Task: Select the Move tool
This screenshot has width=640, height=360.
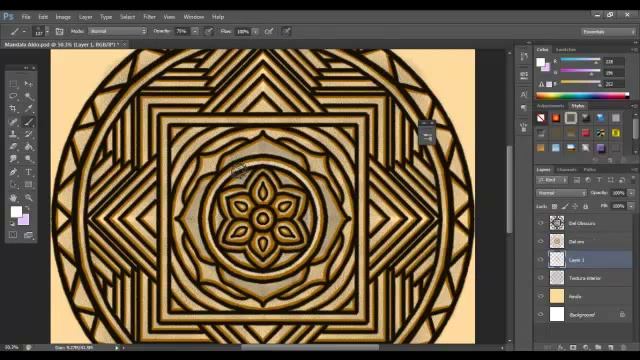Action: (x=28, y=84)
